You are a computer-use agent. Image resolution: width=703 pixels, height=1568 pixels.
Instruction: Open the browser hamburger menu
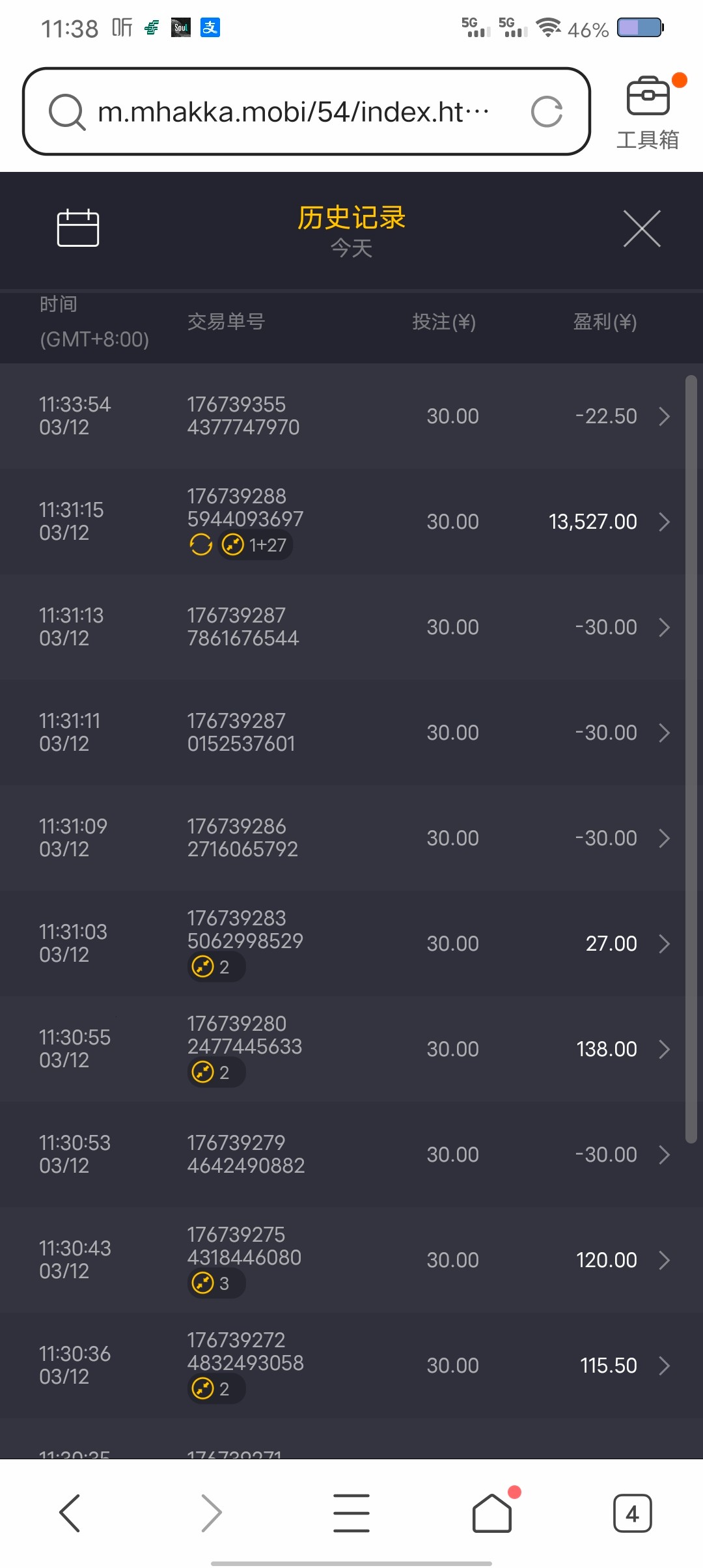351,1513
